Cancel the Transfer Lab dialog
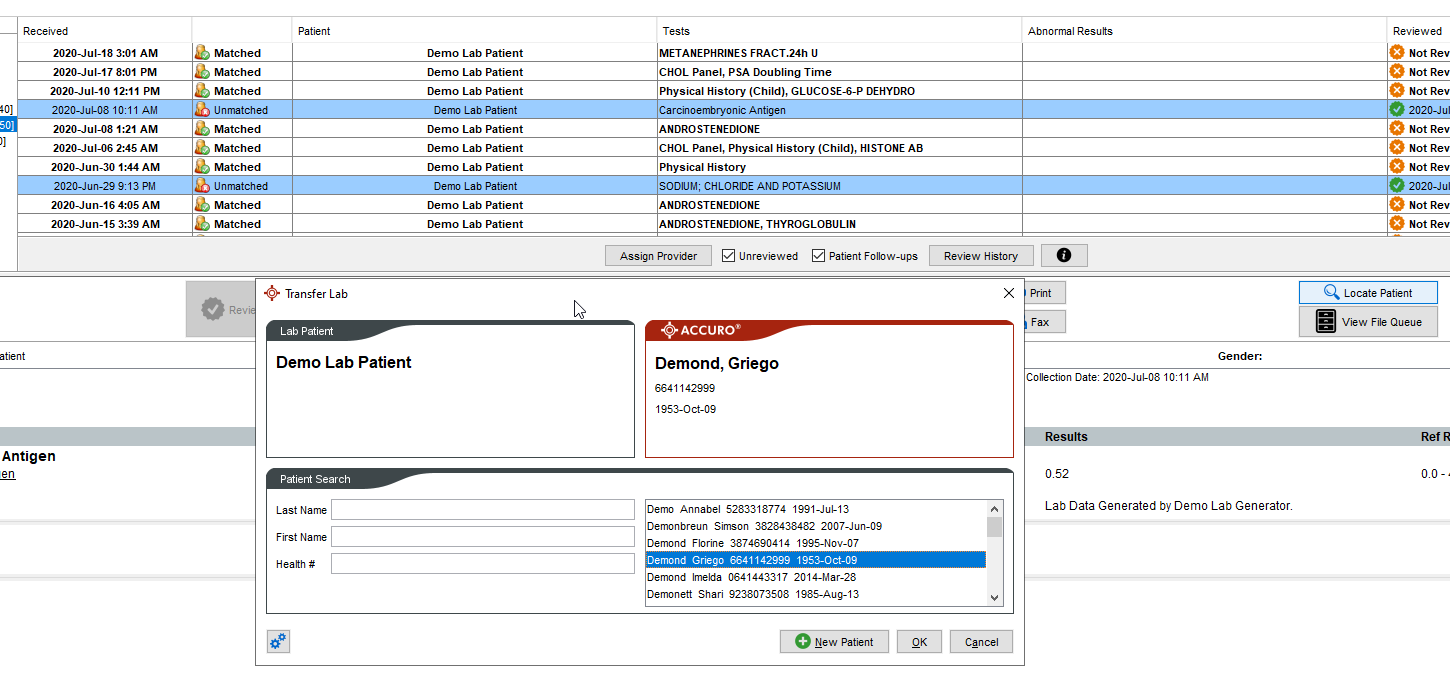The image size is (1450, 684). click(981, 642)
